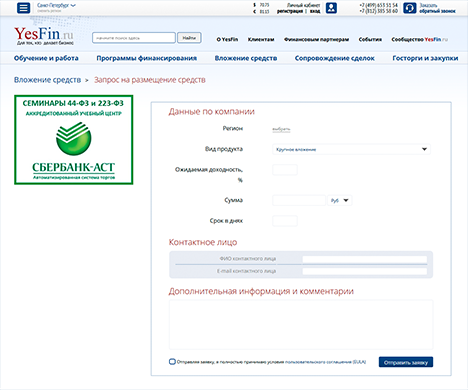Click the YesFin.ru logo
The width and height of the screenshot is (468, 390).
point(44,36)
